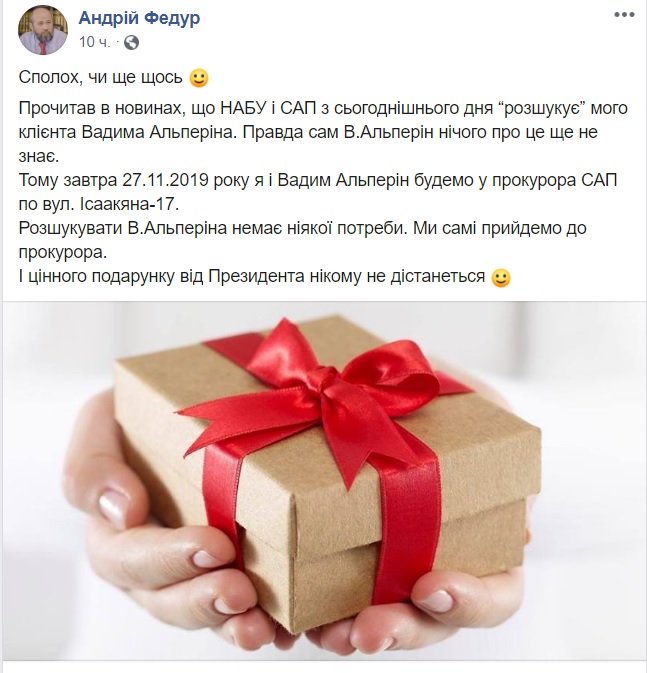Click the smiley emoji after "чи ще щось"
The height and width of the screenshot is (673, 647).
[199, 78]
